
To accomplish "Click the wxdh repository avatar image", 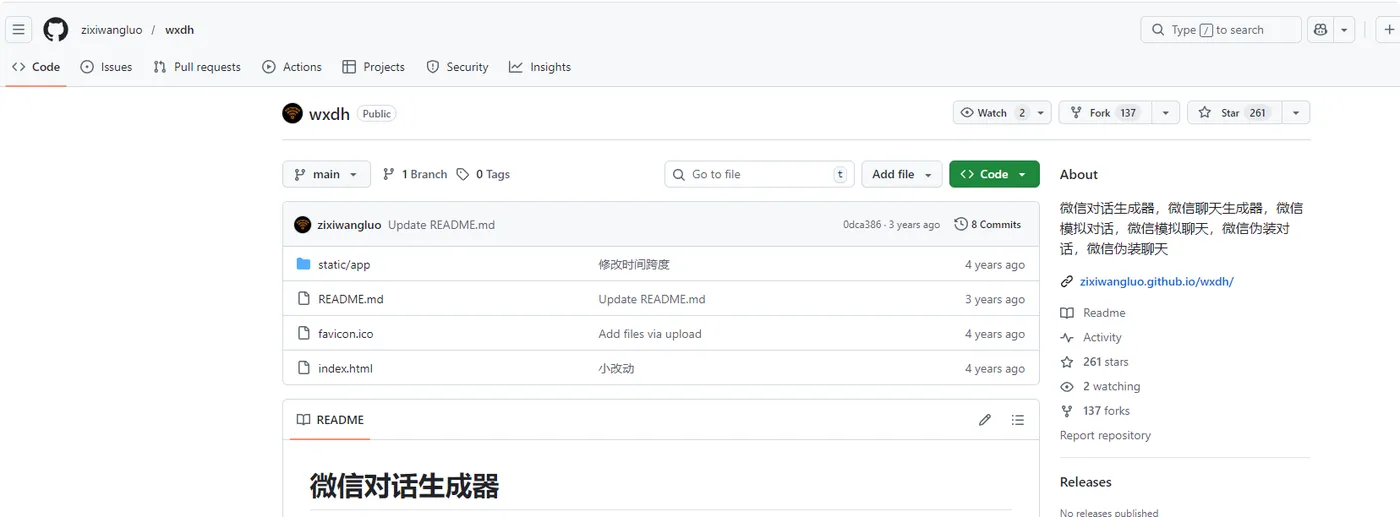I will tap(292, 113).
